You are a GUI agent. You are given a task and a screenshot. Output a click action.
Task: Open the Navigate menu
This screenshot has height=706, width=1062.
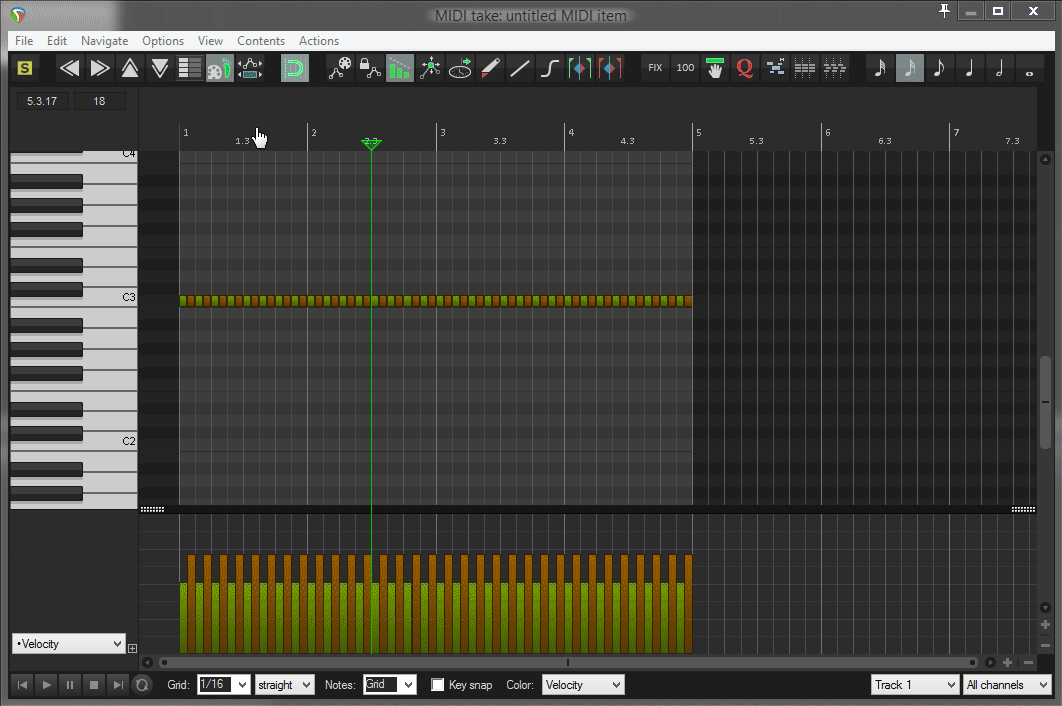click(x=104, y=41)
